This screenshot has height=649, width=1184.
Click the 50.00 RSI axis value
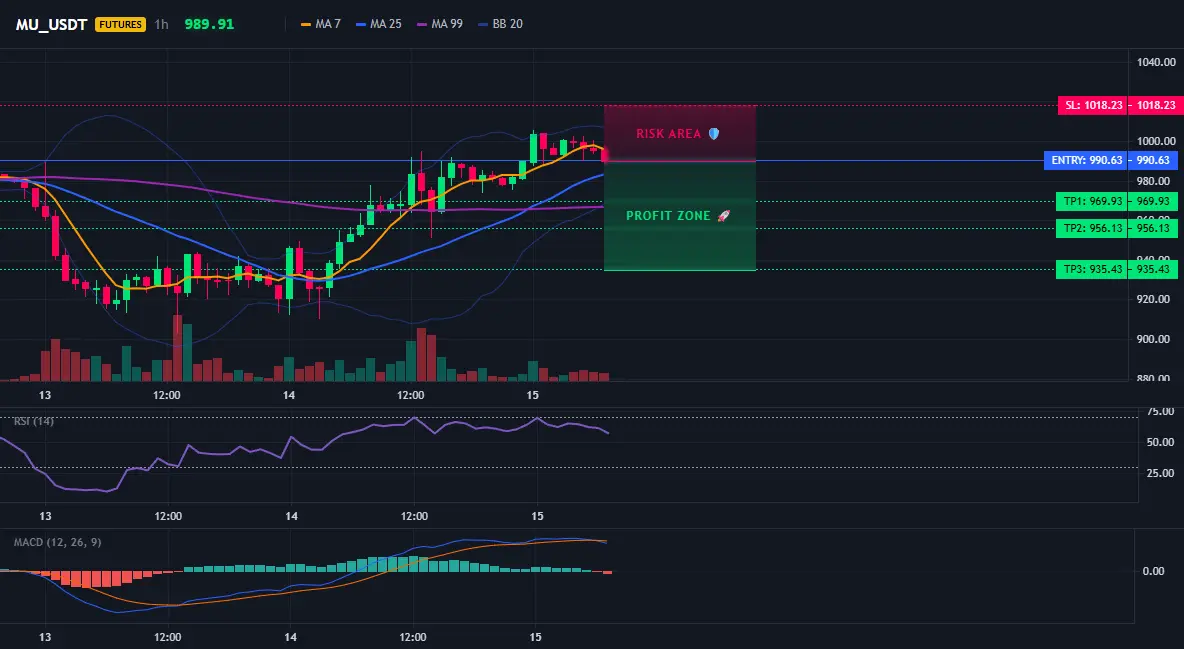click(x=1160, y=442)
